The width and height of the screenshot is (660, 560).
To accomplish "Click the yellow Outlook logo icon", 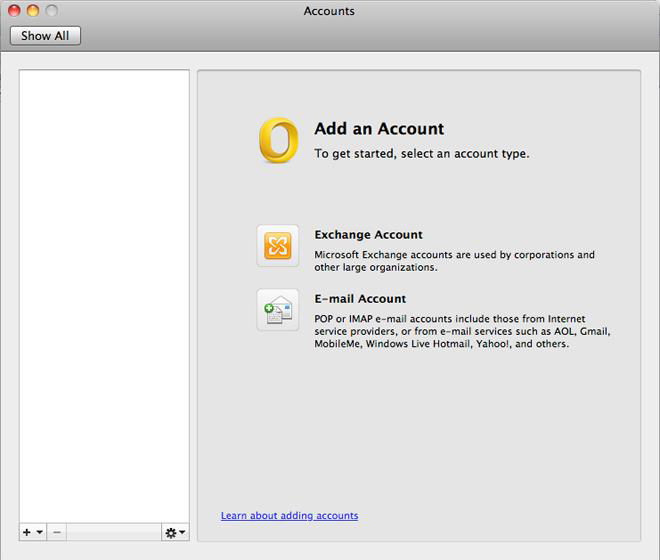I will (x=279, y=140).
